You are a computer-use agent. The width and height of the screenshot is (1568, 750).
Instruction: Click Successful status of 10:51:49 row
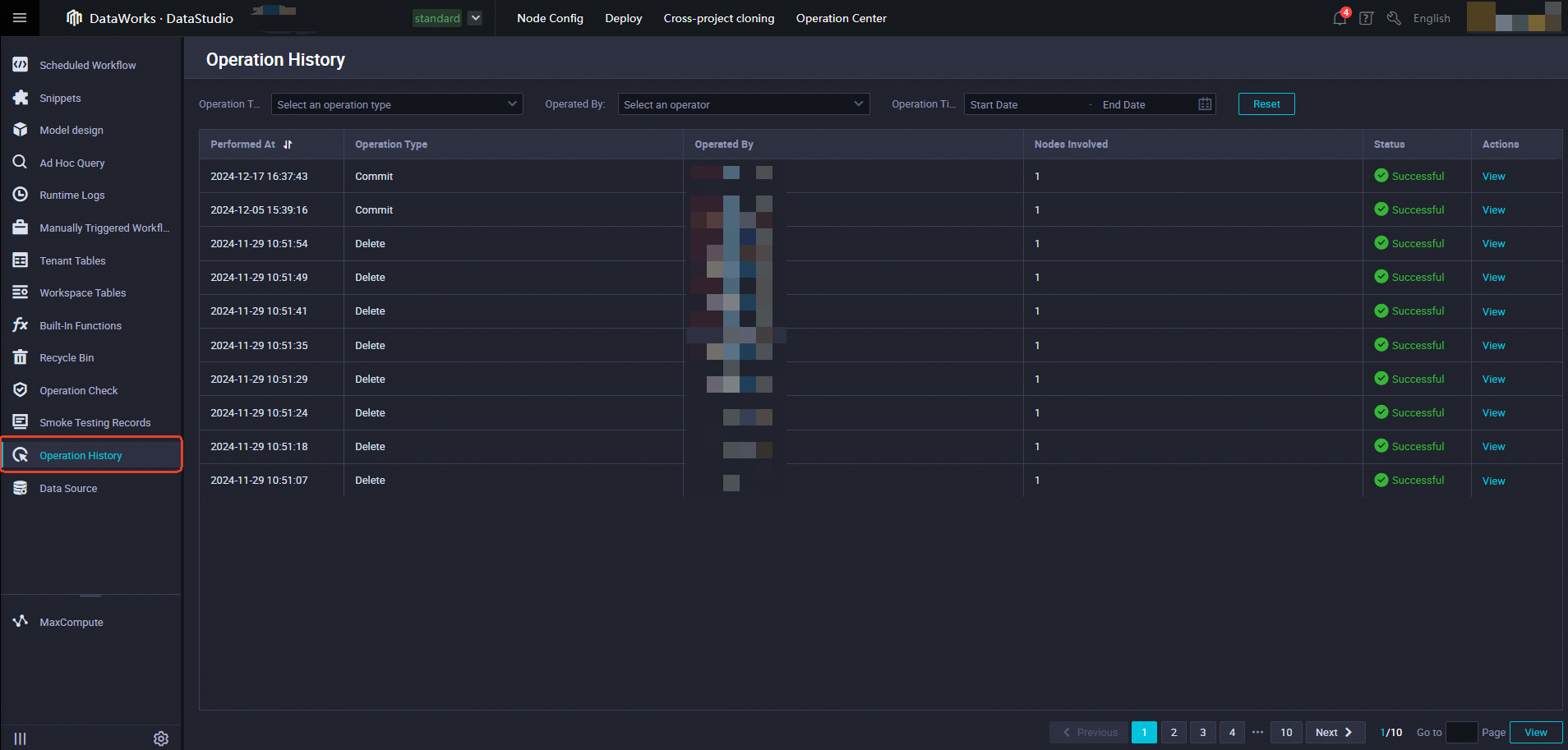[1409, 278]
